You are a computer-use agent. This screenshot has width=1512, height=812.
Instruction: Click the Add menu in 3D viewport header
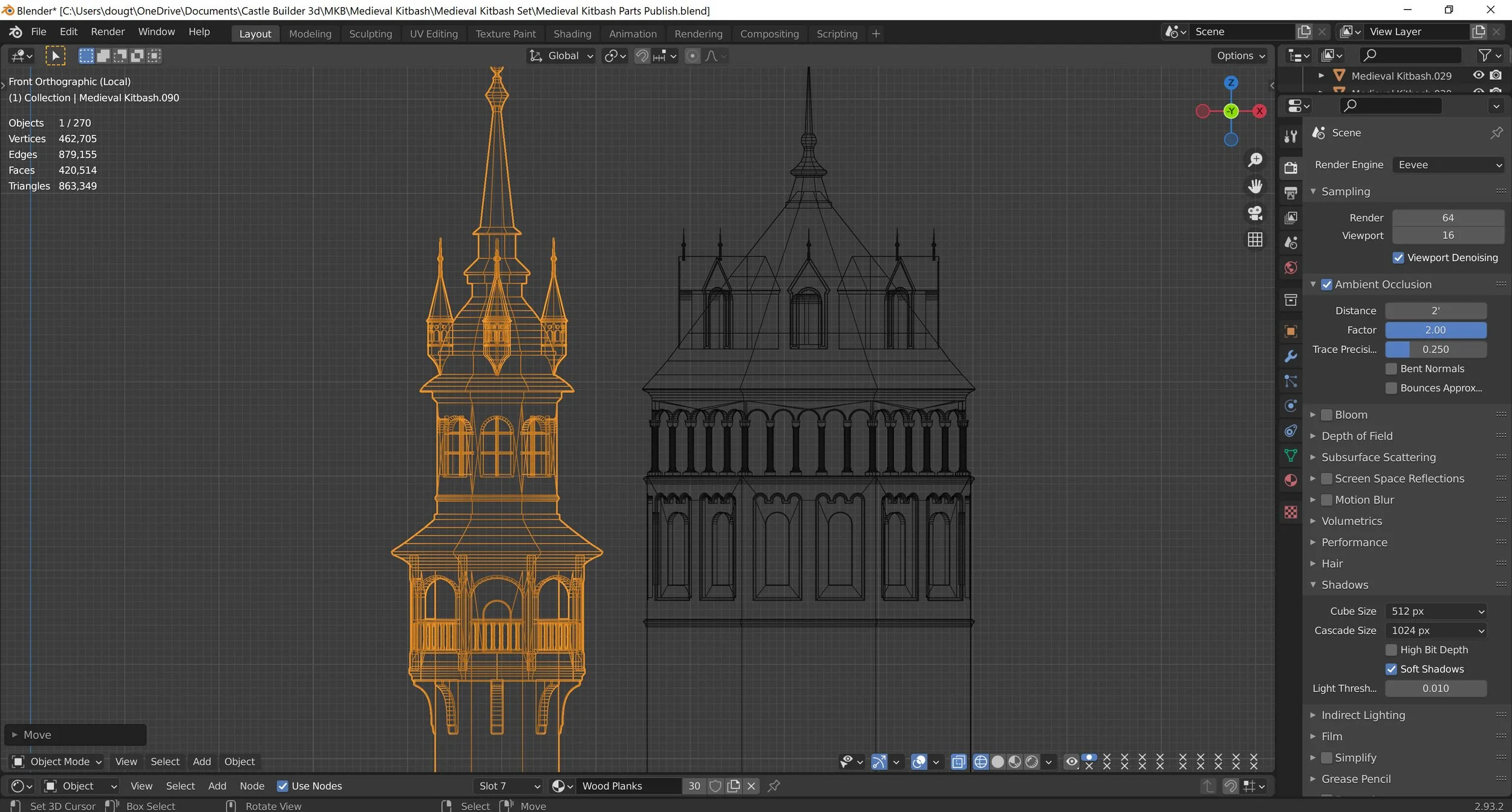201,762
